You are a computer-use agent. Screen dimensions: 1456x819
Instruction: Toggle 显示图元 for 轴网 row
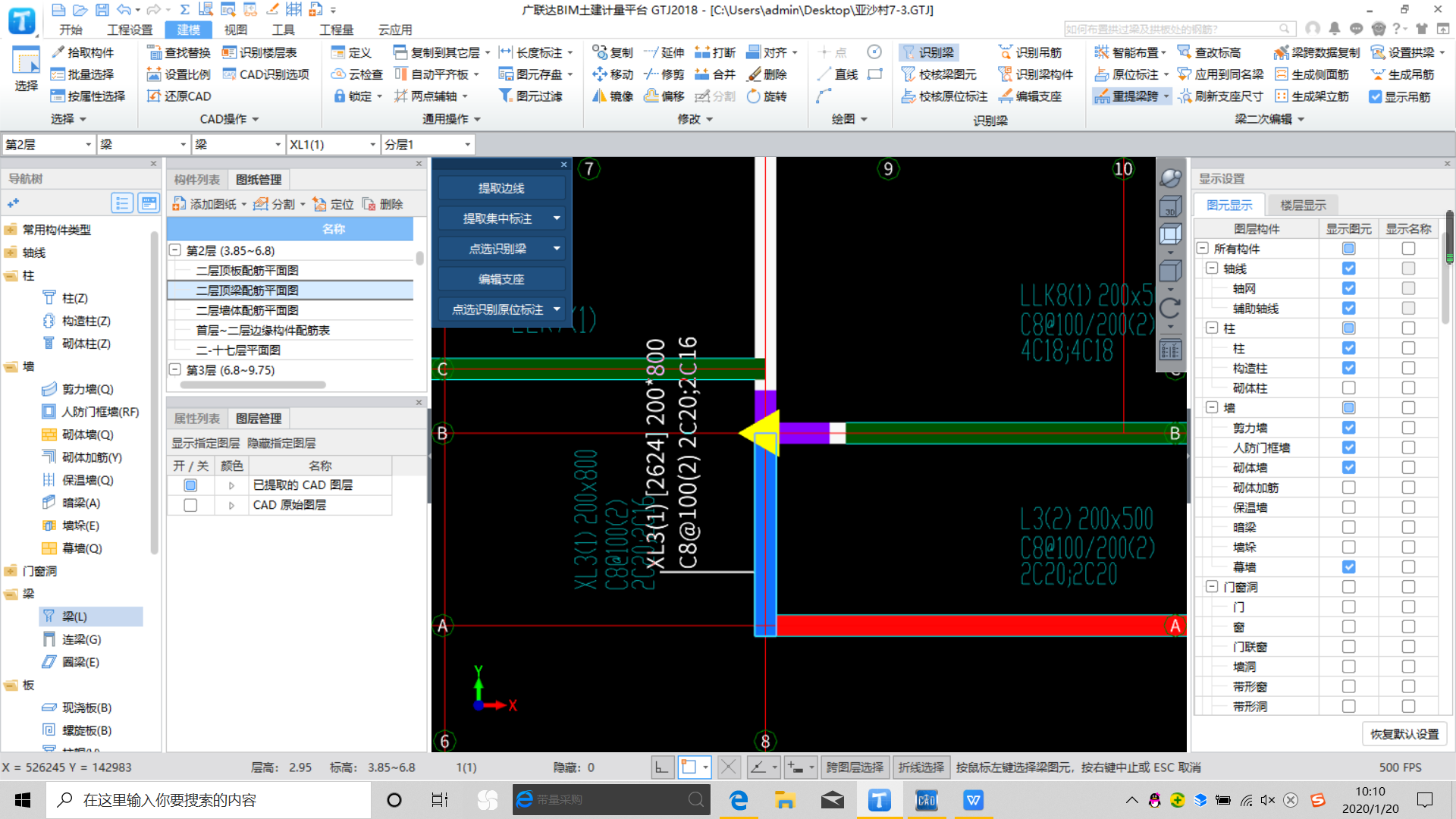tap(1348, 288)
